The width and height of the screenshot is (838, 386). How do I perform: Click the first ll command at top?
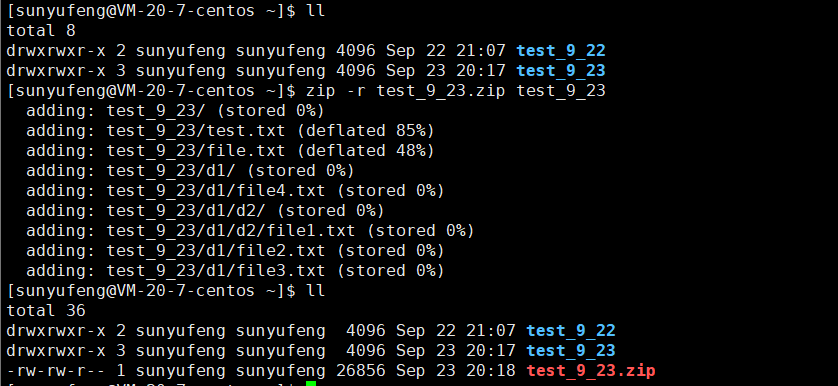coord(316,11)
